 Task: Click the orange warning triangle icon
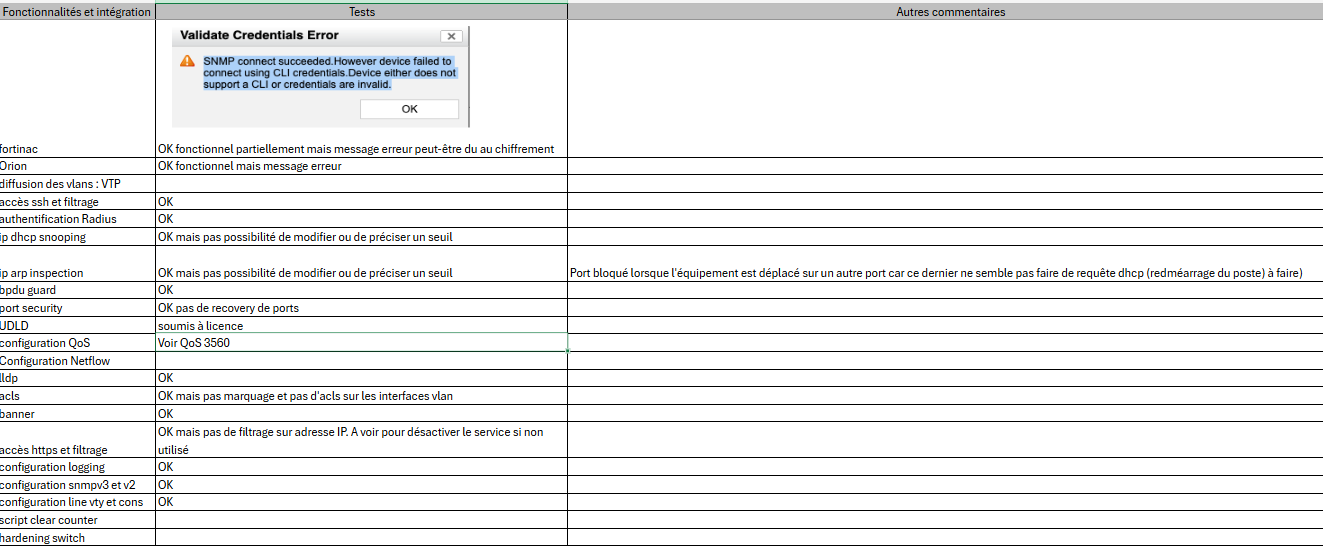pos(187,61)
